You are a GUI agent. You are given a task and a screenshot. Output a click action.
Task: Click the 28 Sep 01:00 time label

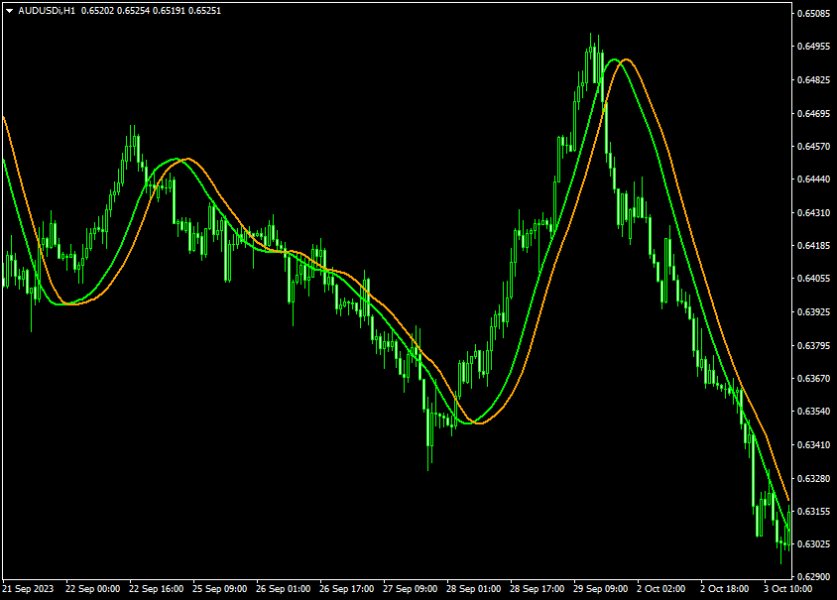(473, 589)
